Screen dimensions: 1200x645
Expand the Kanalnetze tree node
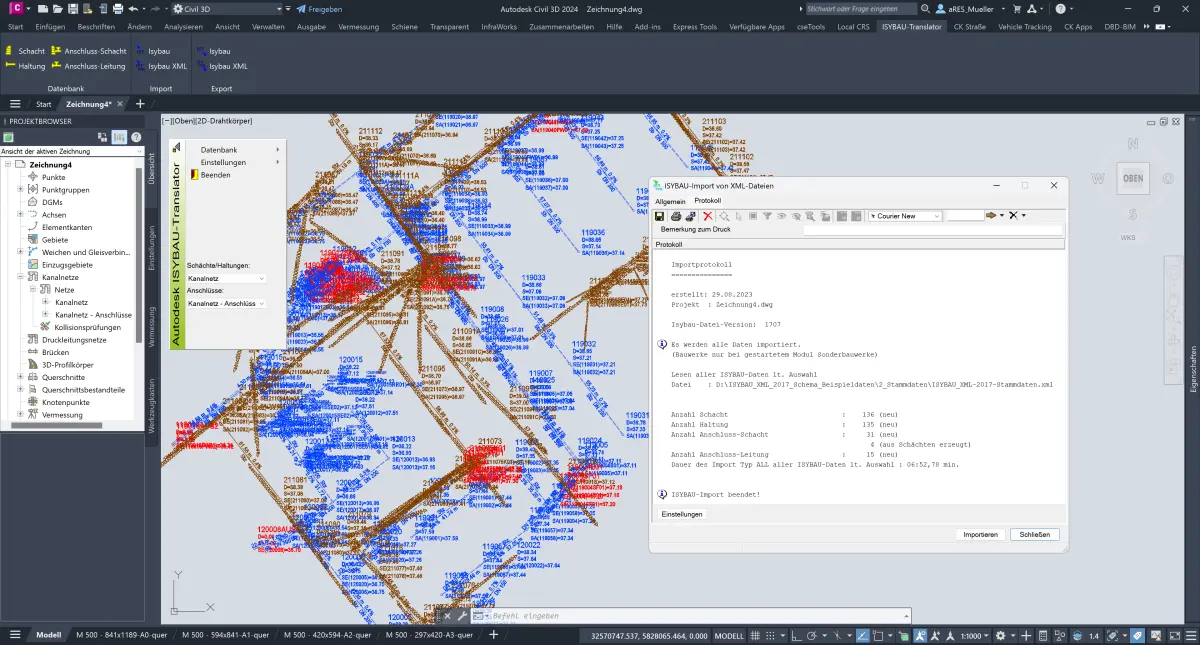tap(20, 277)
